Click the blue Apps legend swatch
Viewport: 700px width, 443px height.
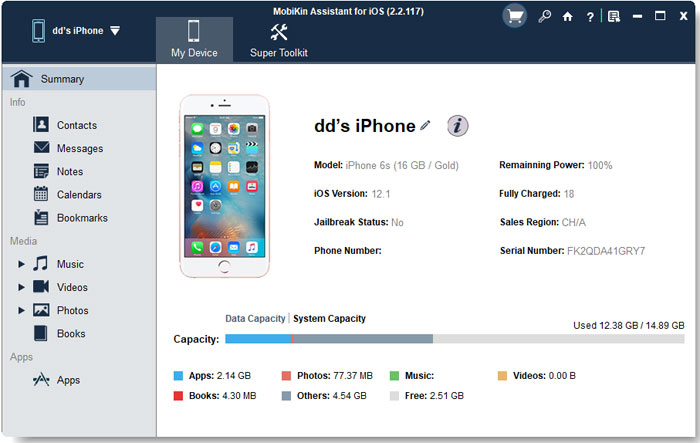click(178, 376)
